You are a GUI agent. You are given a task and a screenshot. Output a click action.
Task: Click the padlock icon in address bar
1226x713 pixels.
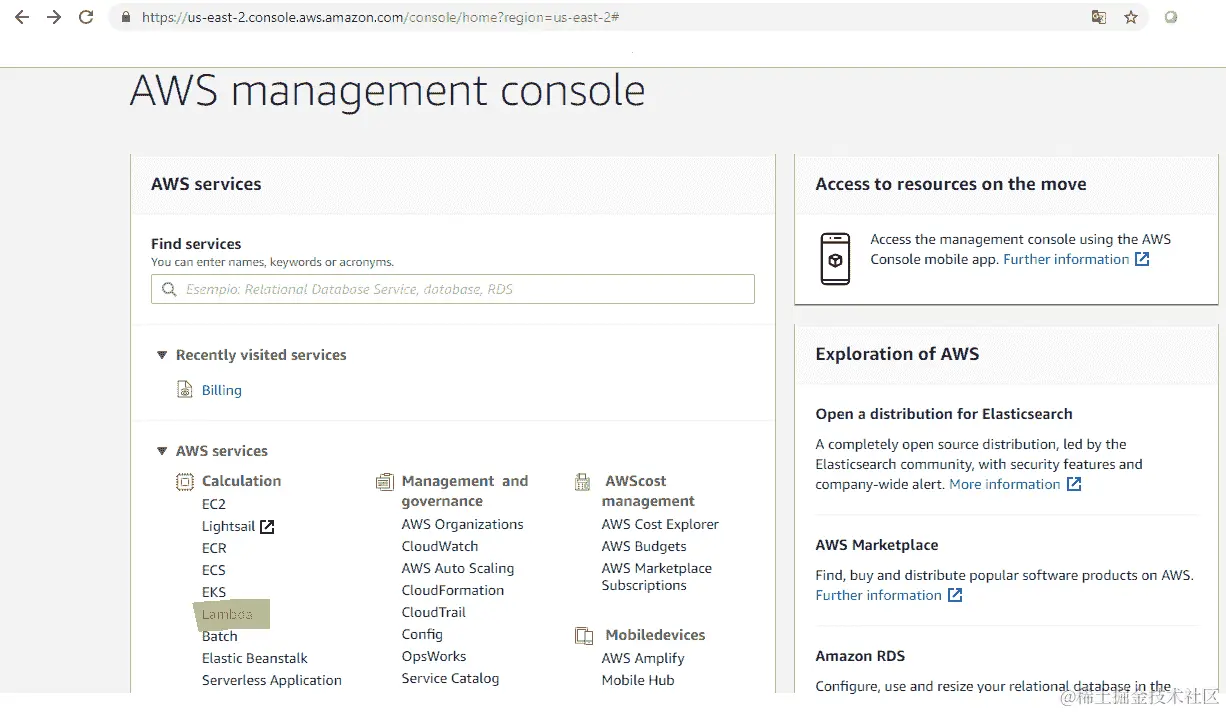click(125, 17)
